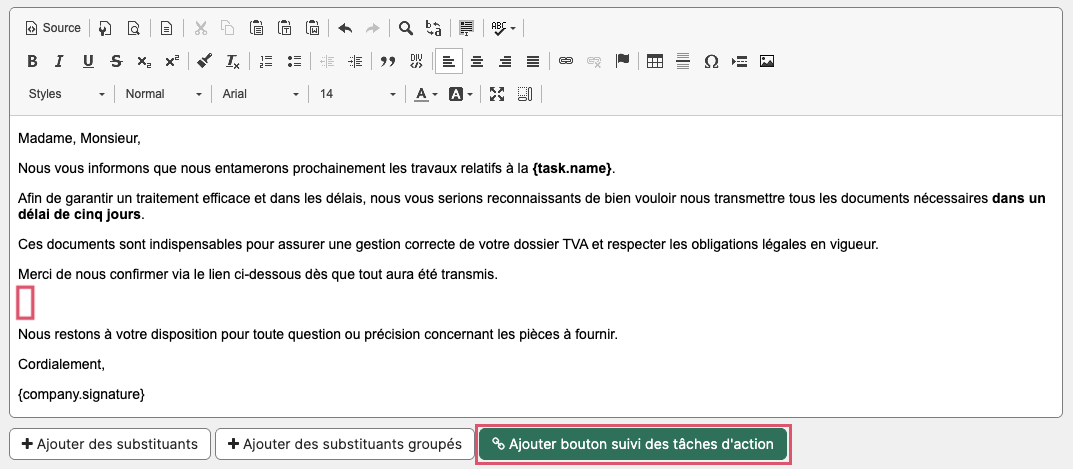
Task: Click the Cut scissors icon
Action: pyautogui.click(x=201, y=28)
